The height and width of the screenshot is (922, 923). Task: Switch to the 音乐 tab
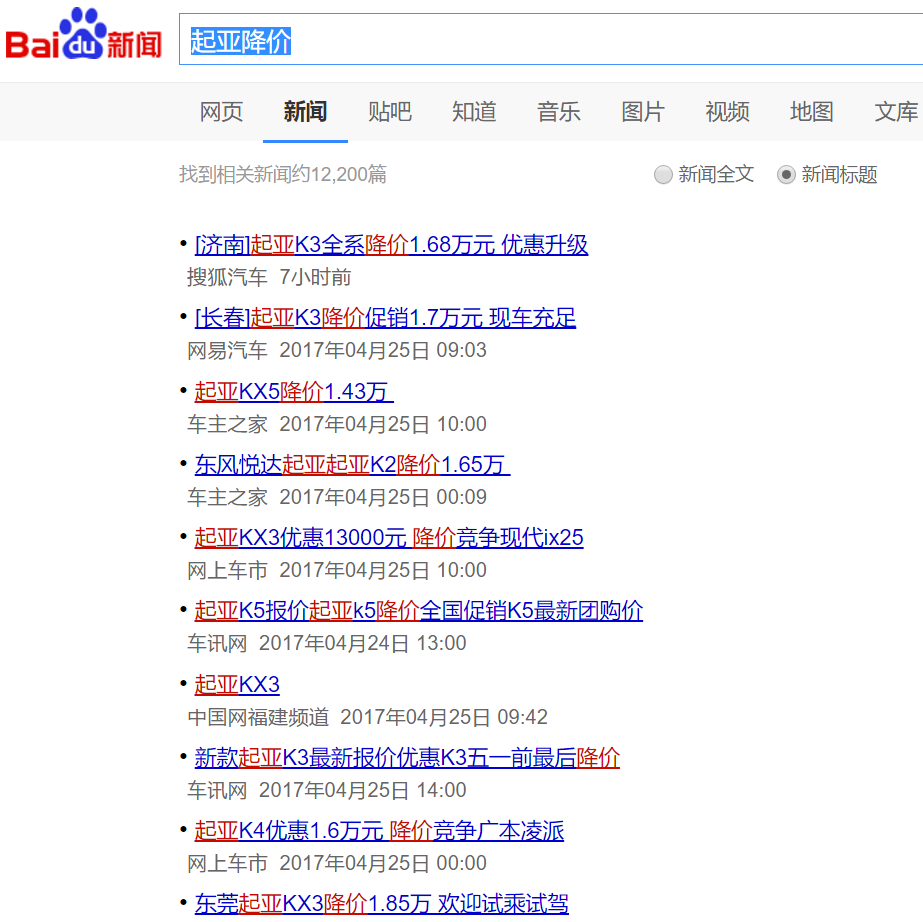[x=558, y=112]
